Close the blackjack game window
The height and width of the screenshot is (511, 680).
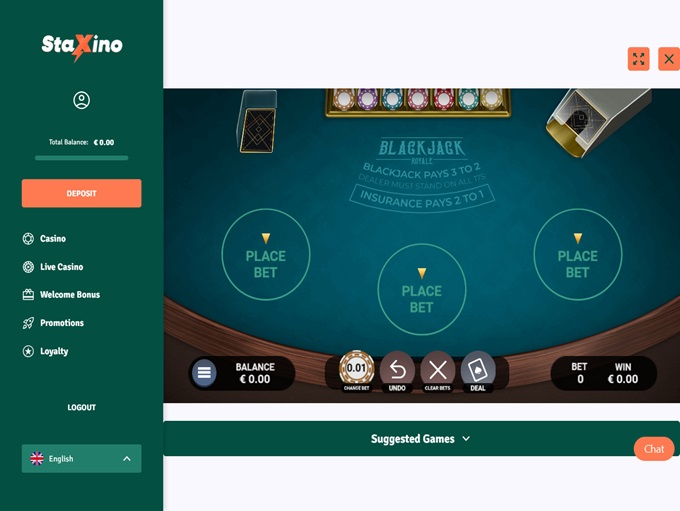(669, 59)
